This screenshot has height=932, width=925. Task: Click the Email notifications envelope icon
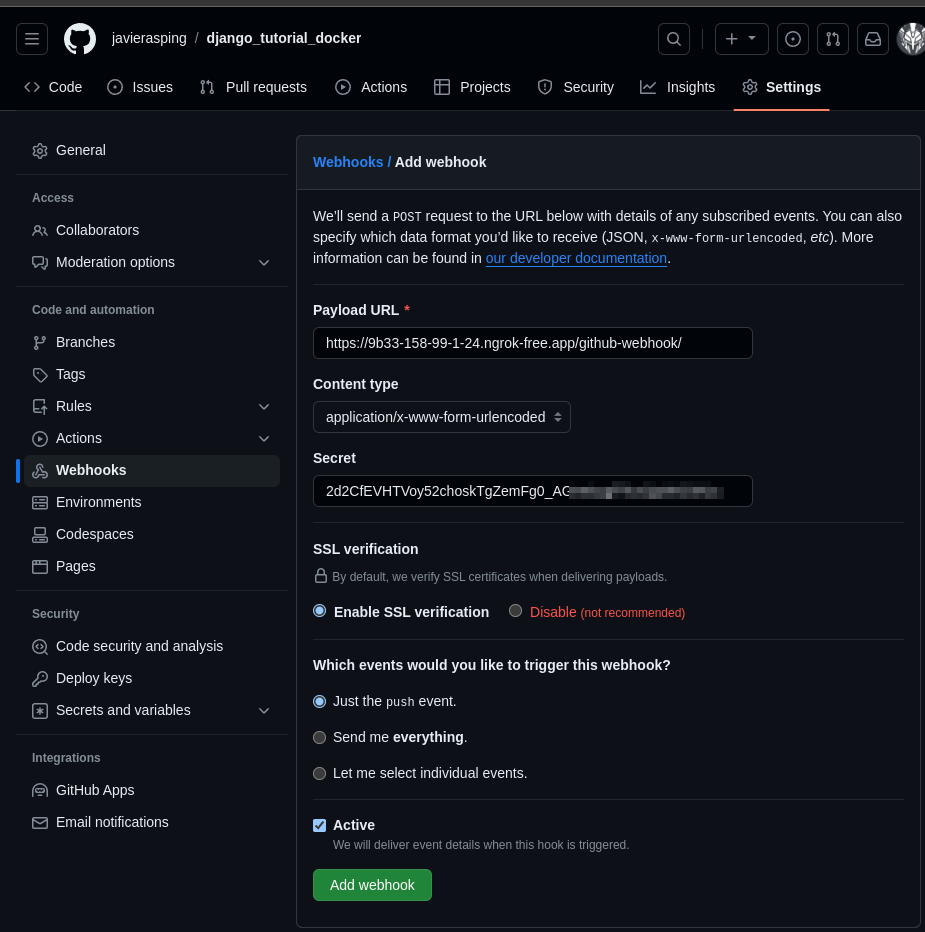[x=40, y=823]
